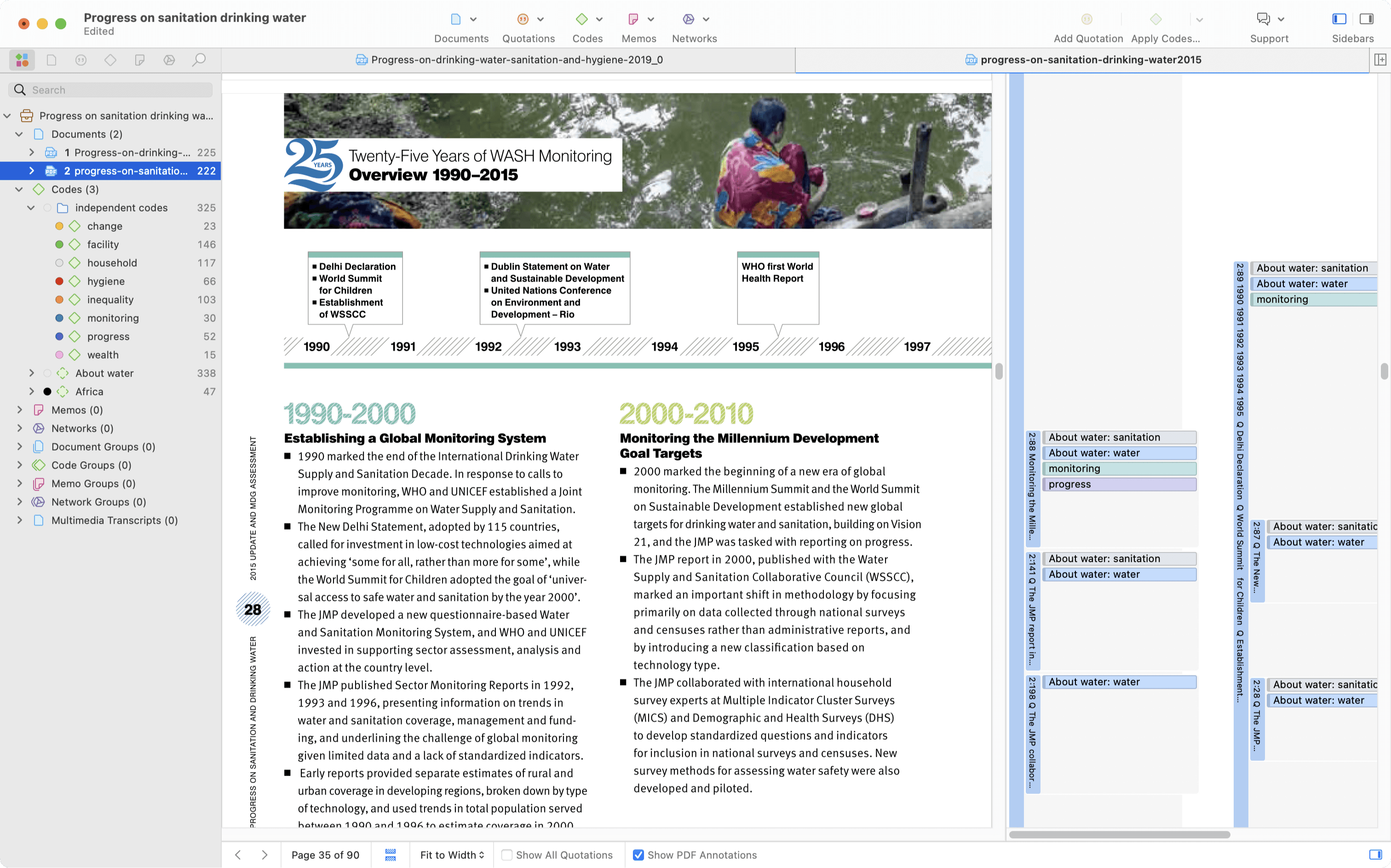Open the Documents manager icon
This screenshot has width=1391, height=868.
(x=455, y=19)
